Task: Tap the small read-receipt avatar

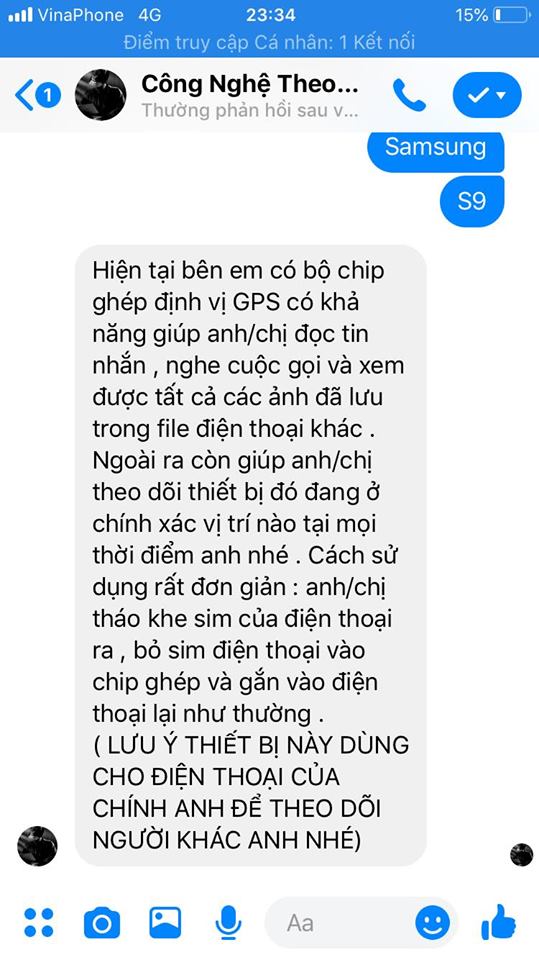Action: 522,854
